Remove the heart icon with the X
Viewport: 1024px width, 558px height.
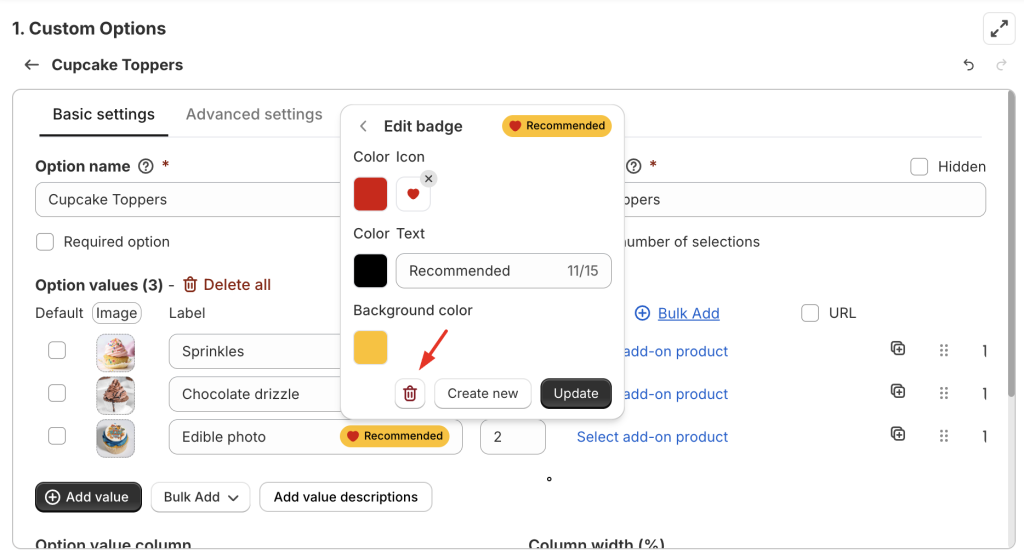pyautogui.click(x=428, y=179)
